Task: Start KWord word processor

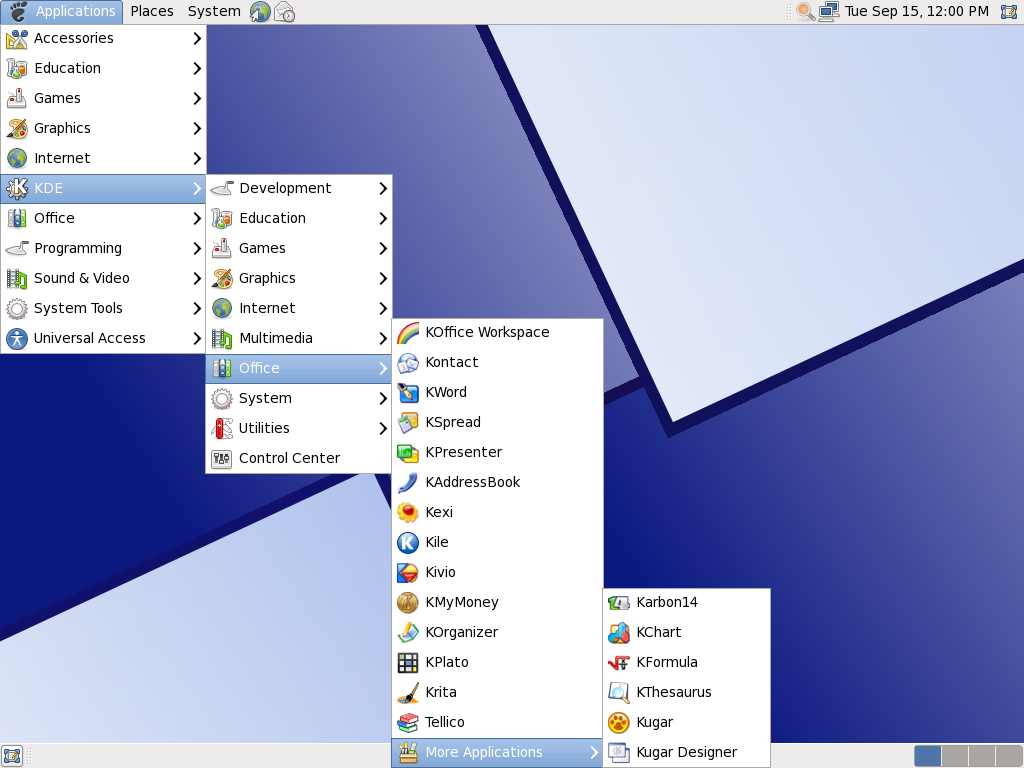Action: tap(497, 392)
